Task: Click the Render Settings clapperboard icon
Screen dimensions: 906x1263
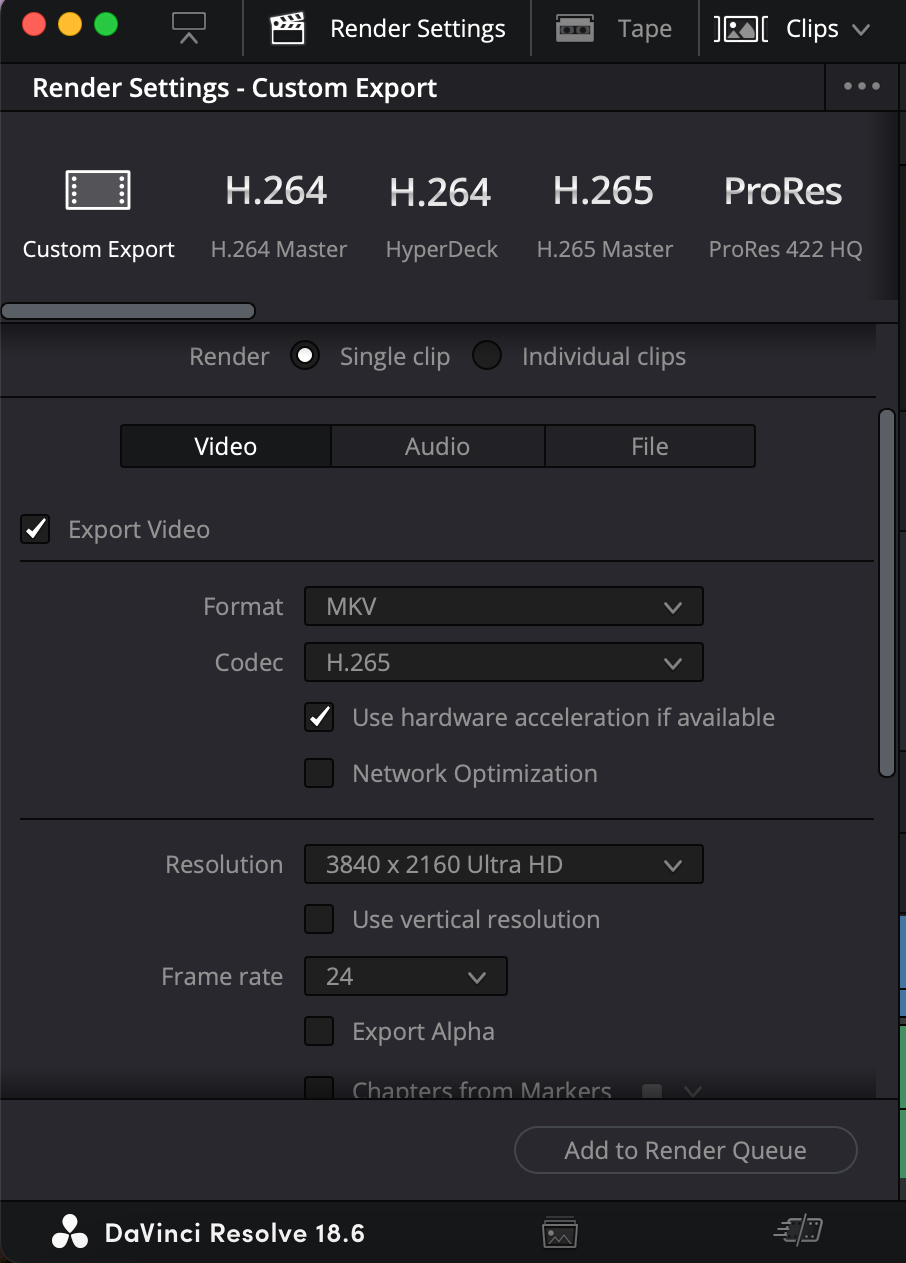Action: [x=287, y=29]
